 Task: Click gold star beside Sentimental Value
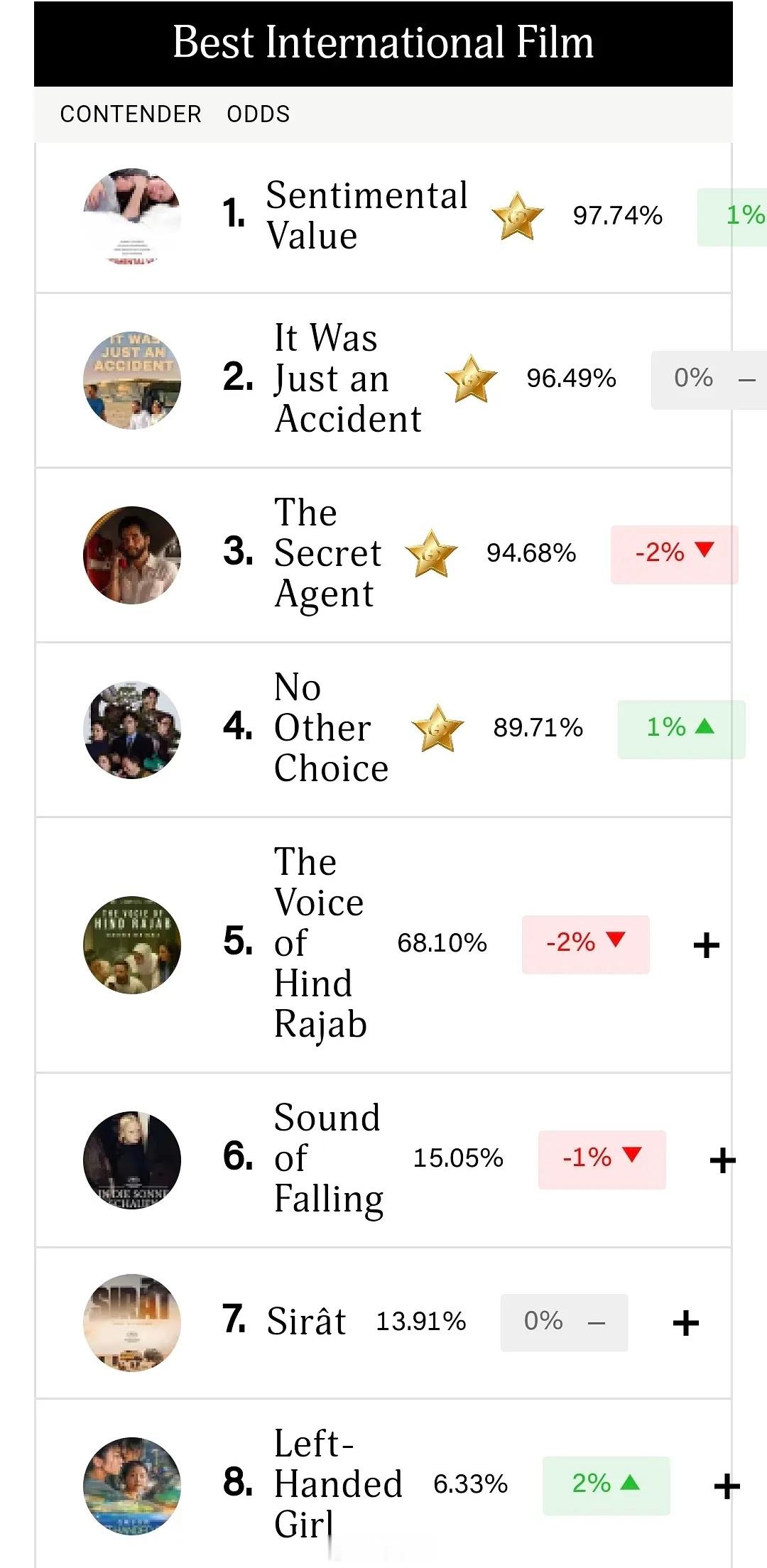click(517, 216)
